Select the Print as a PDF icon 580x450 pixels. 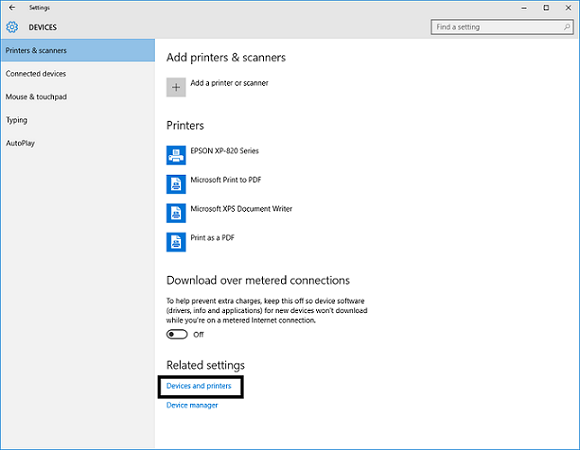pos(176,242)
